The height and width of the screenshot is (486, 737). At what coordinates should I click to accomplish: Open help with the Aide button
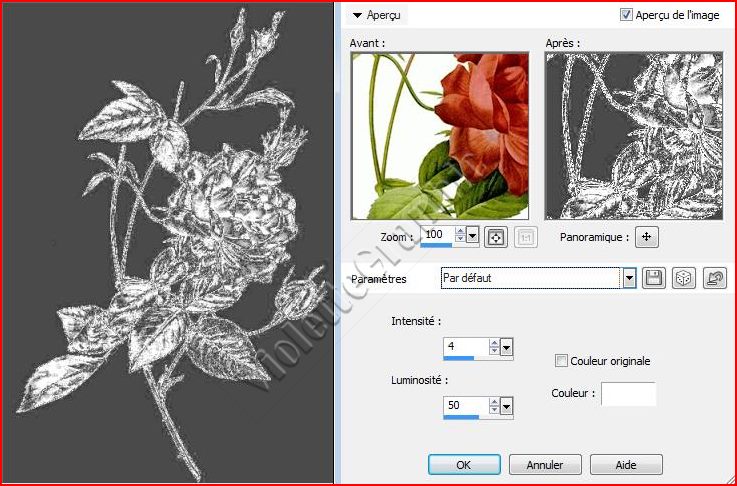tap(626, 465)
